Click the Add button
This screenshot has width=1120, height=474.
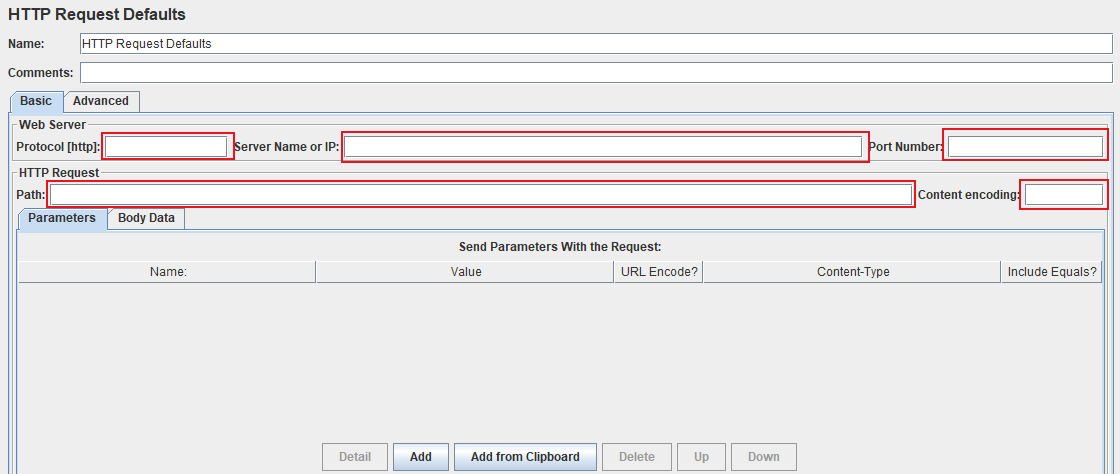421,457
